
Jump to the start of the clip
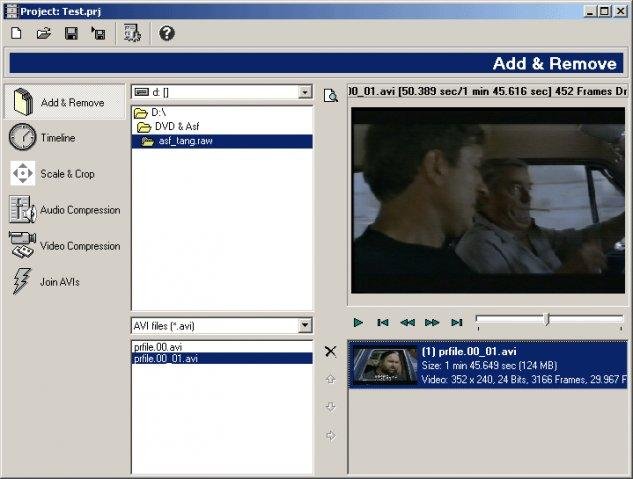pos(383,322)
